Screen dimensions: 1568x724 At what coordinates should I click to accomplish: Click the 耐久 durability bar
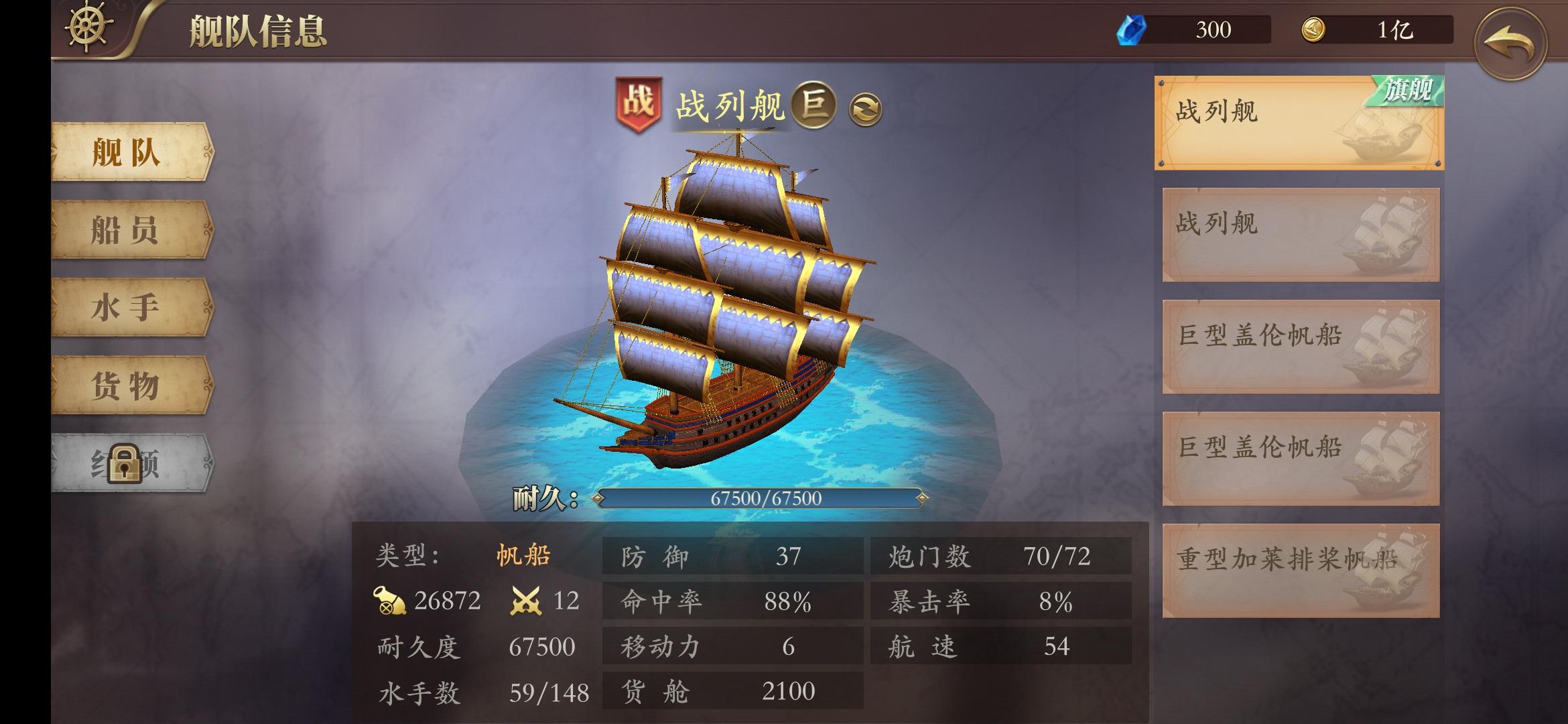(x=760, y=498)
